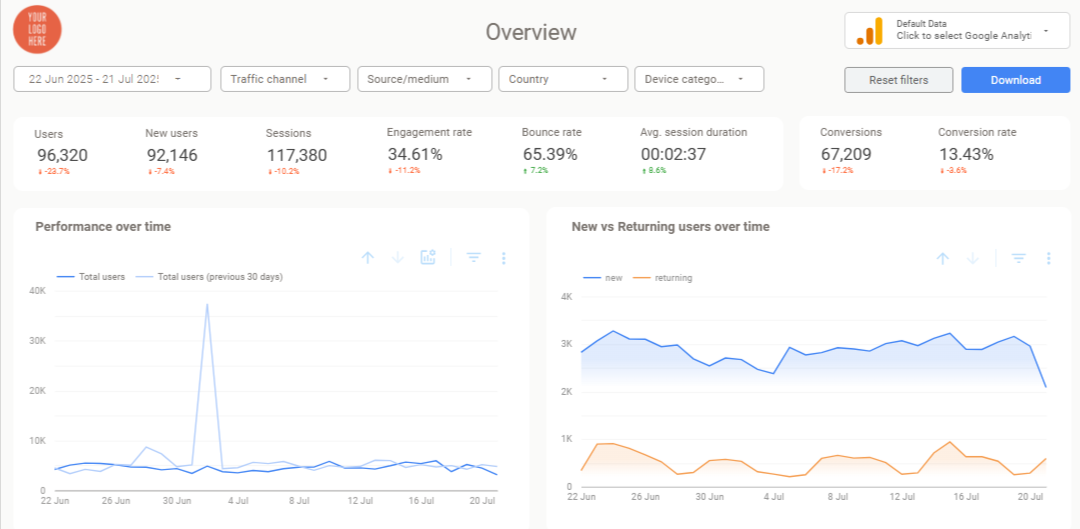Click the -3.6% change under Conversion rate
Viewport: 1080px width, 529px height.
point(954,170)
